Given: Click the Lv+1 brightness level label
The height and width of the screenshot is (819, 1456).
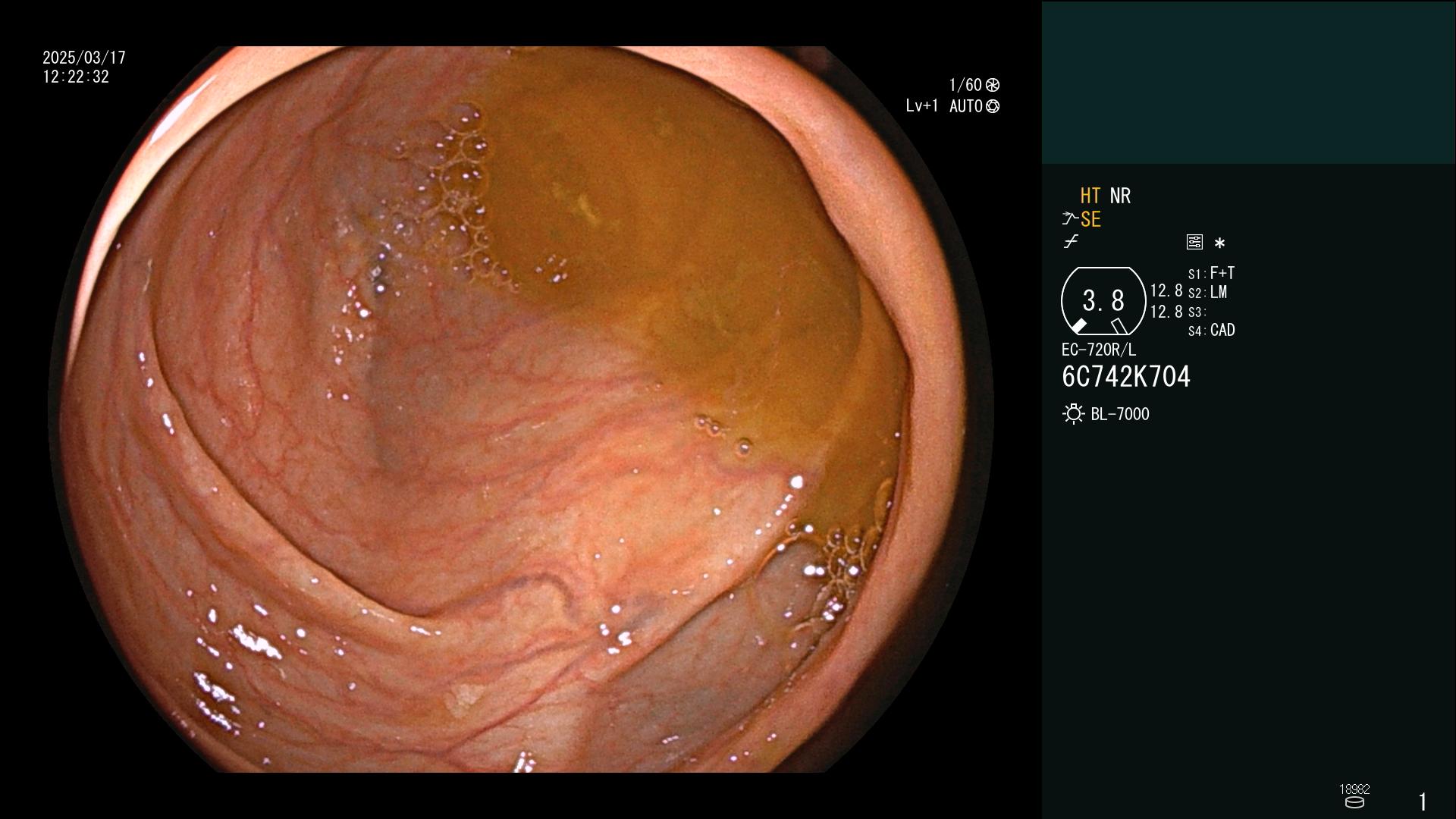Looking at the screenshot, I should tap(922, 106).
